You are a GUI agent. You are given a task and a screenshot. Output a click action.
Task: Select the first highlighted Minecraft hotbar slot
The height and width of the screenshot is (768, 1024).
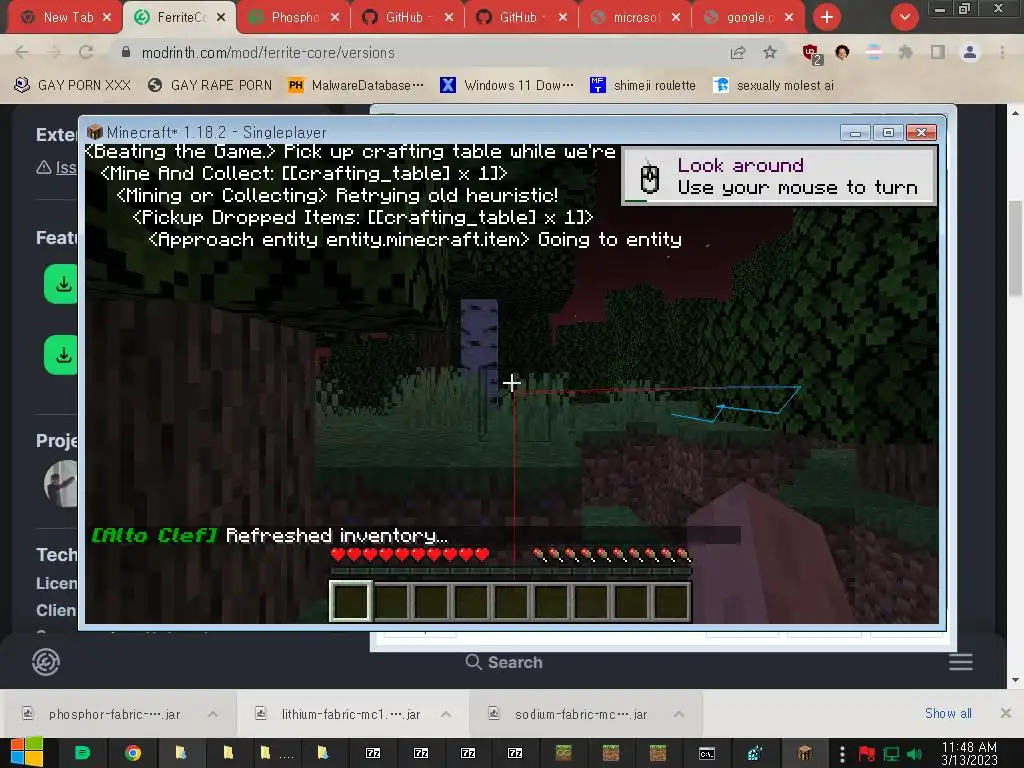click(x=351, y=601)
